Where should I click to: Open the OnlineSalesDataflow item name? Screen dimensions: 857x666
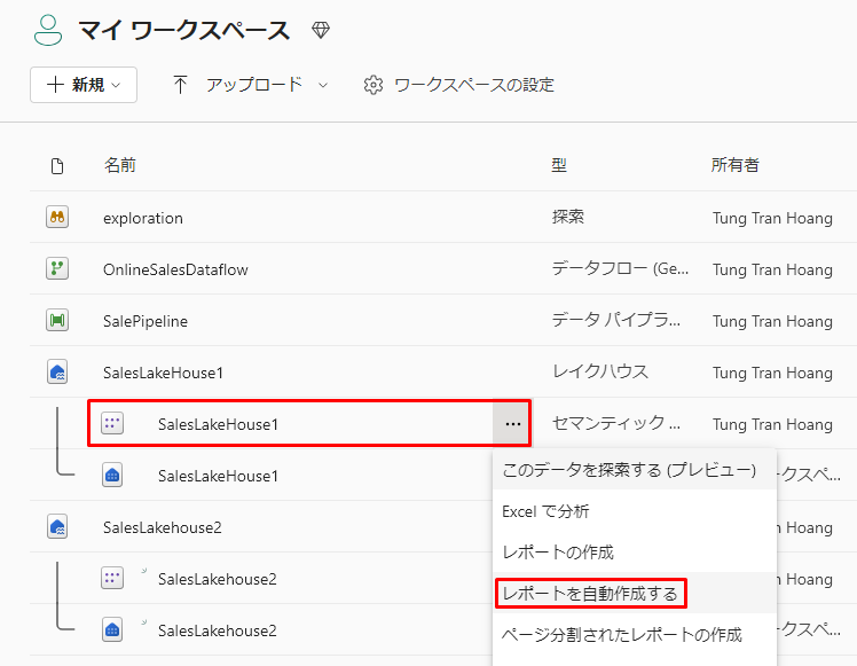[x=175, y=269]
